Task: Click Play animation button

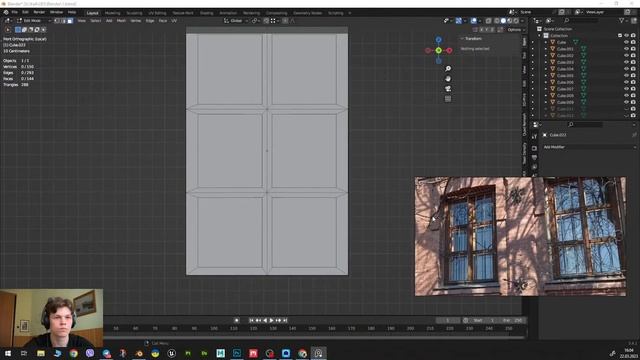Action: click(x=271, y=320)
